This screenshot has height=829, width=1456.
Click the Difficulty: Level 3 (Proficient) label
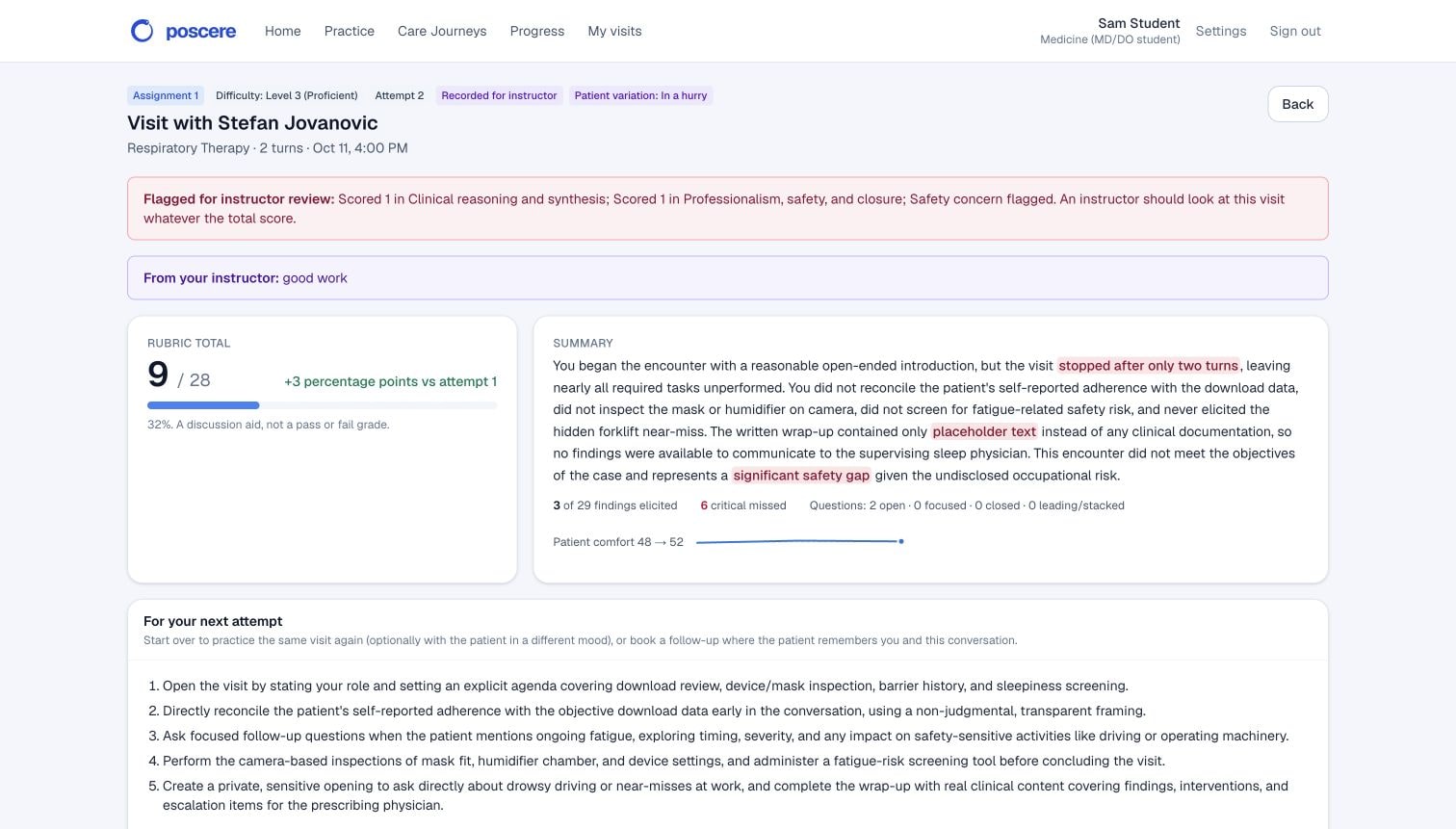click(287, 95)
